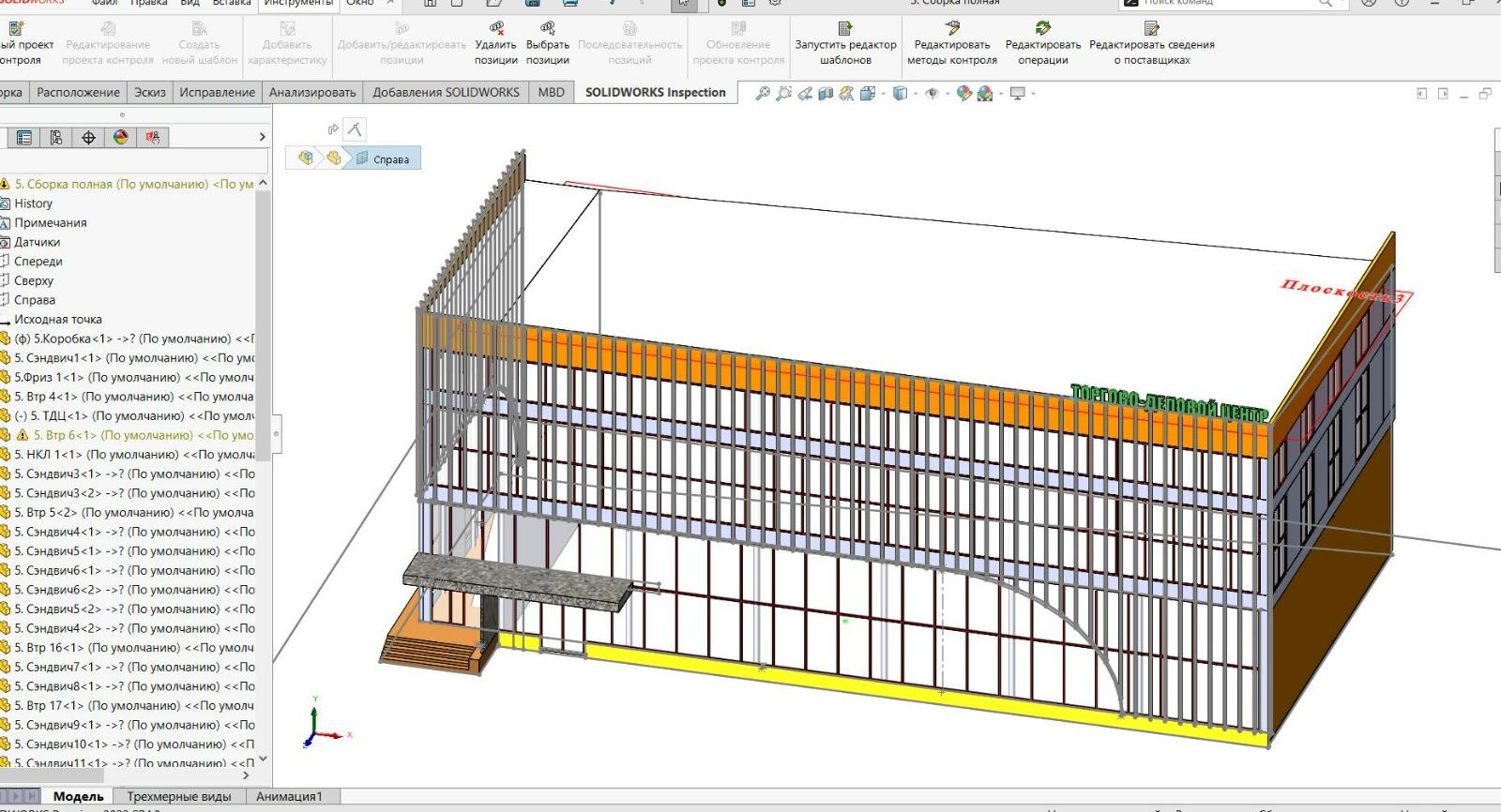Viewport: 1501px width, 812px height.
Task: Open the red Inspection panel tab
Action: (x=153, y=138)
